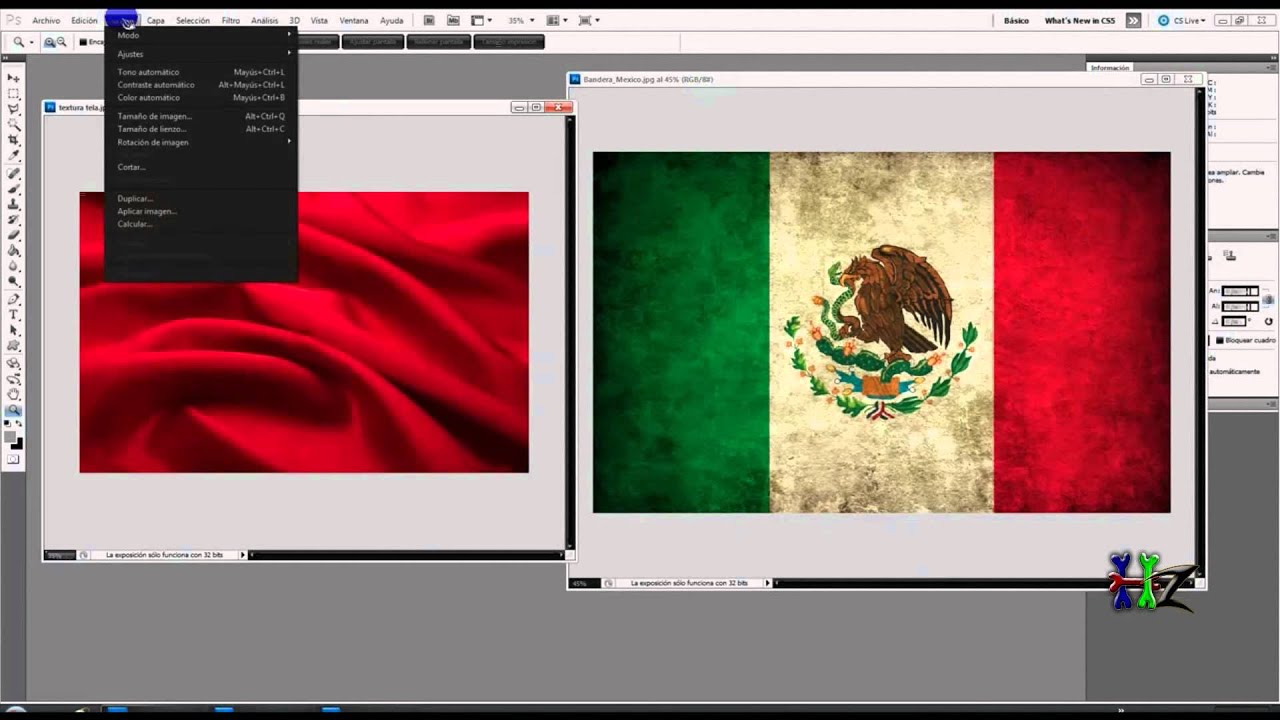Click the textura tela window title bar
The height and width of the screenshot is (720, 1280).
pos(308,107)
